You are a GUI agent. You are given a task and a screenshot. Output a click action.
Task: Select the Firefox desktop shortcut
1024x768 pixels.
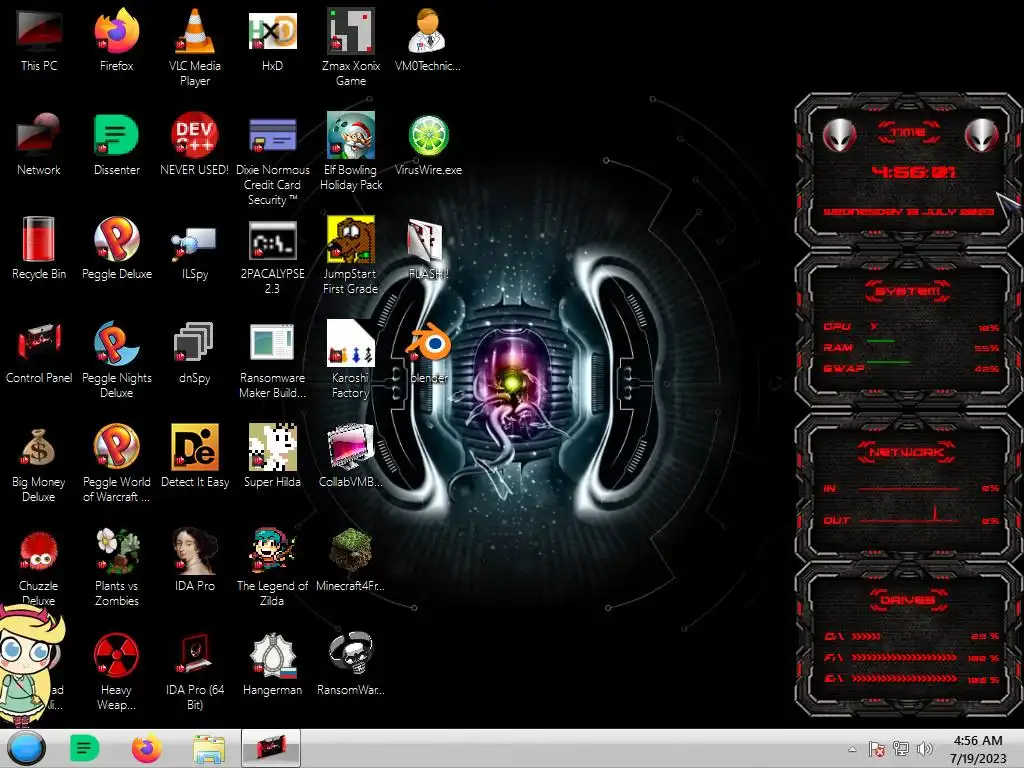[116, 40]
